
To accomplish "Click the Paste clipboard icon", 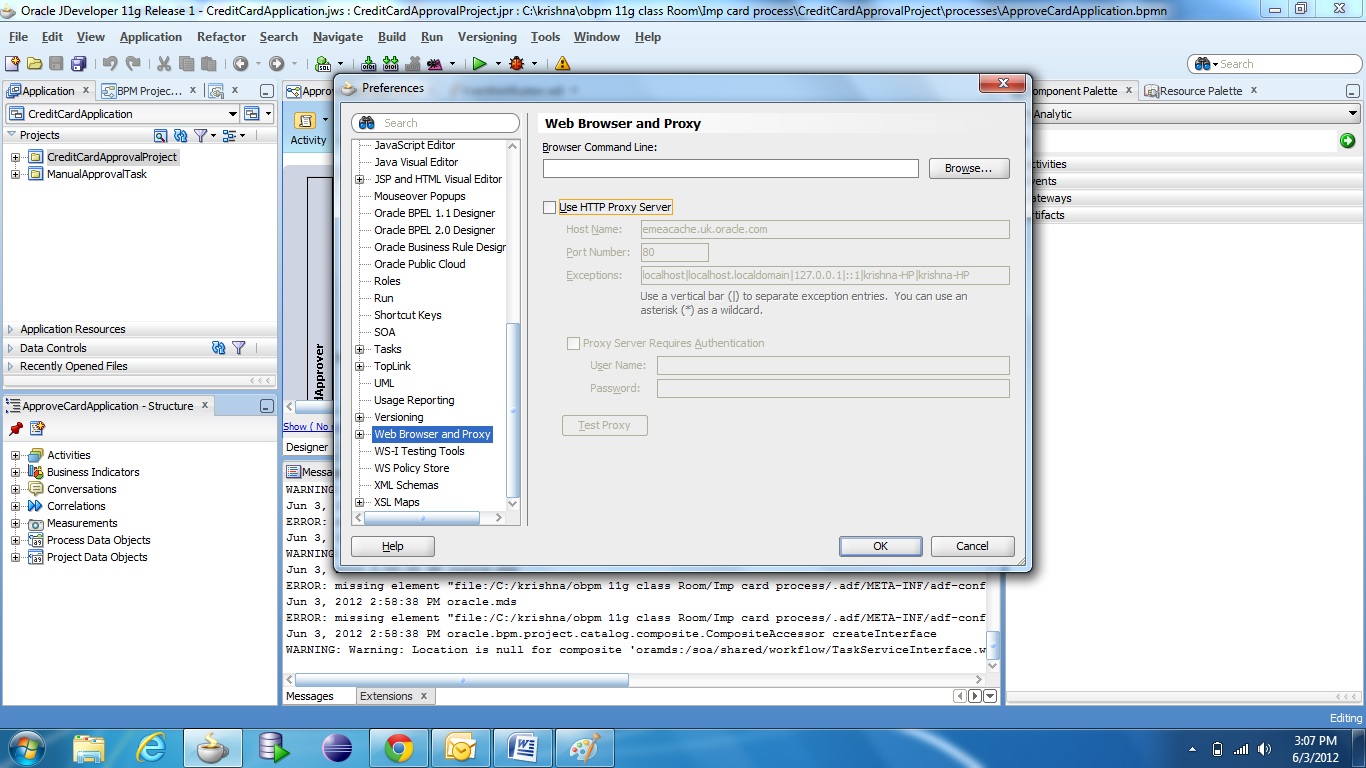I will [208, 63].
